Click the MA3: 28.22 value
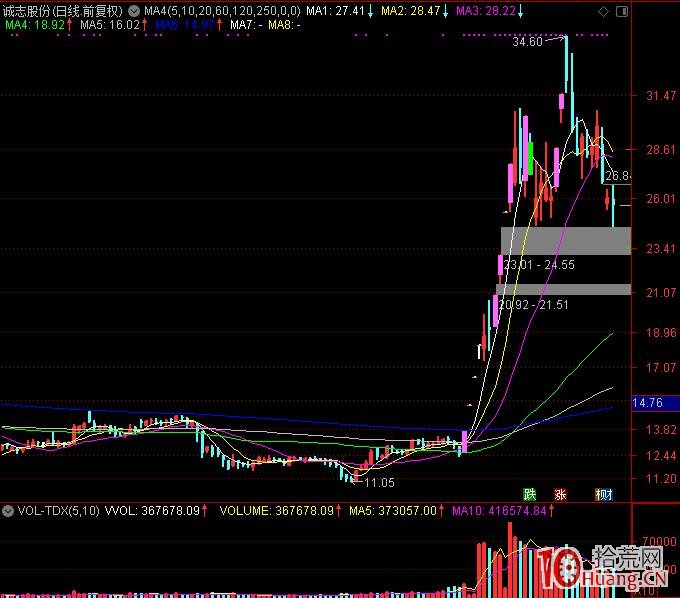The image size is (680, 598). (486, 11)
